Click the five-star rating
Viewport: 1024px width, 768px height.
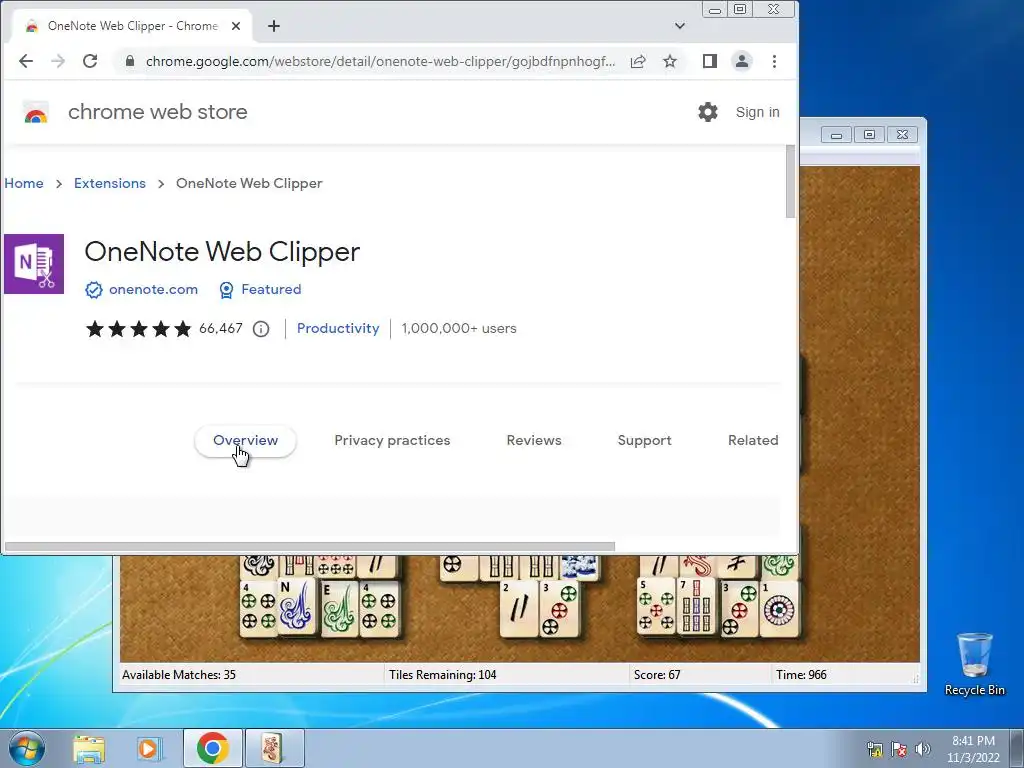pyautogui.click(x=138, y=328)
